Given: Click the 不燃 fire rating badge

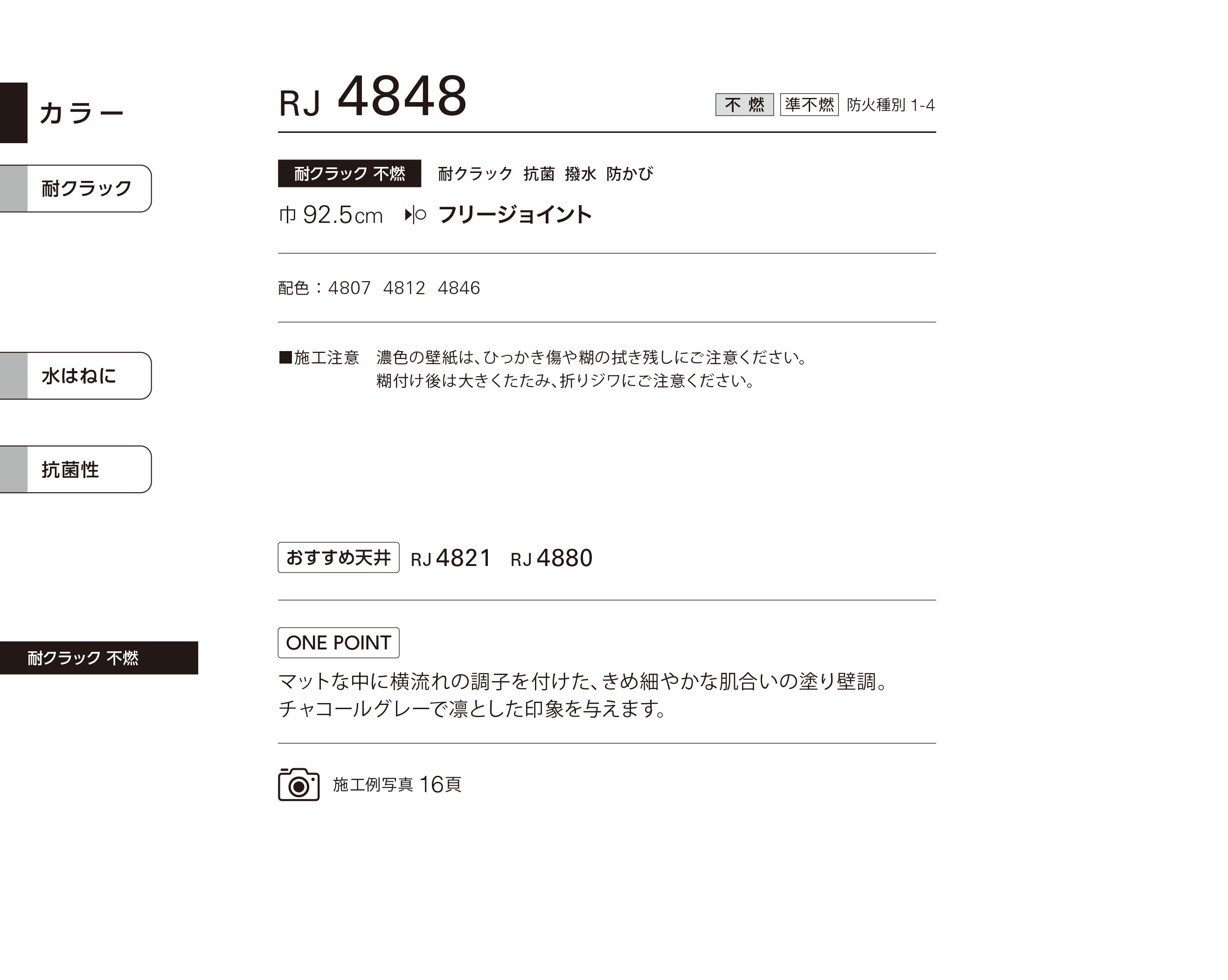Looking at the screenshot, I should 744,105.
